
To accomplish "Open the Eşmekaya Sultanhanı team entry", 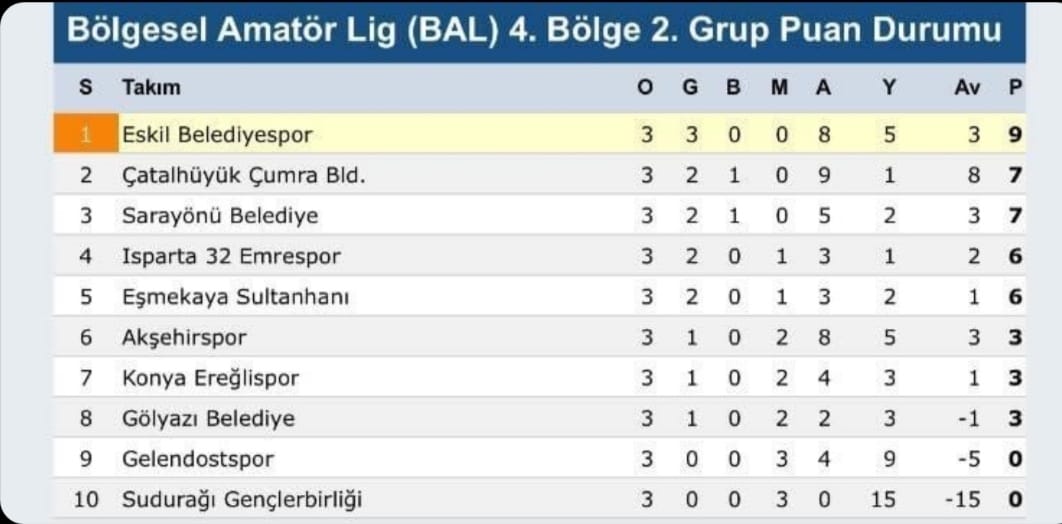I will 235,297.
